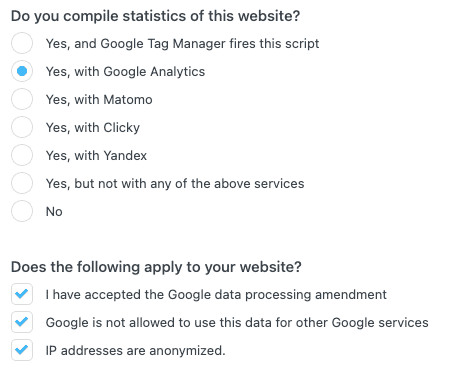Select the Yandex radio button

click(x=22, y=155)
